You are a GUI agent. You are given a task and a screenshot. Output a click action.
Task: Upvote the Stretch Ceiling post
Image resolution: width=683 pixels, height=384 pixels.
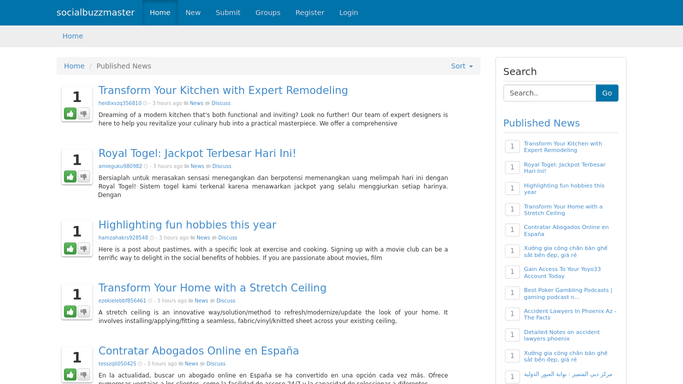70,311
